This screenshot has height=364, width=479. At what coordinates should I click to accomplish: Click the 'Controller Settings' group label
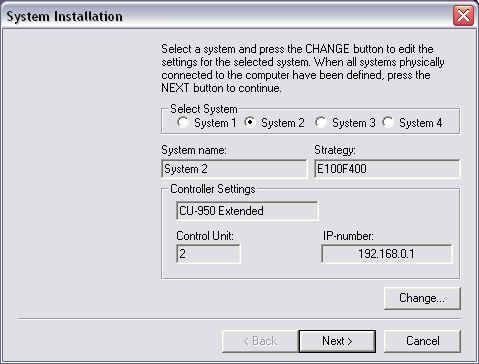click(213, 189)
